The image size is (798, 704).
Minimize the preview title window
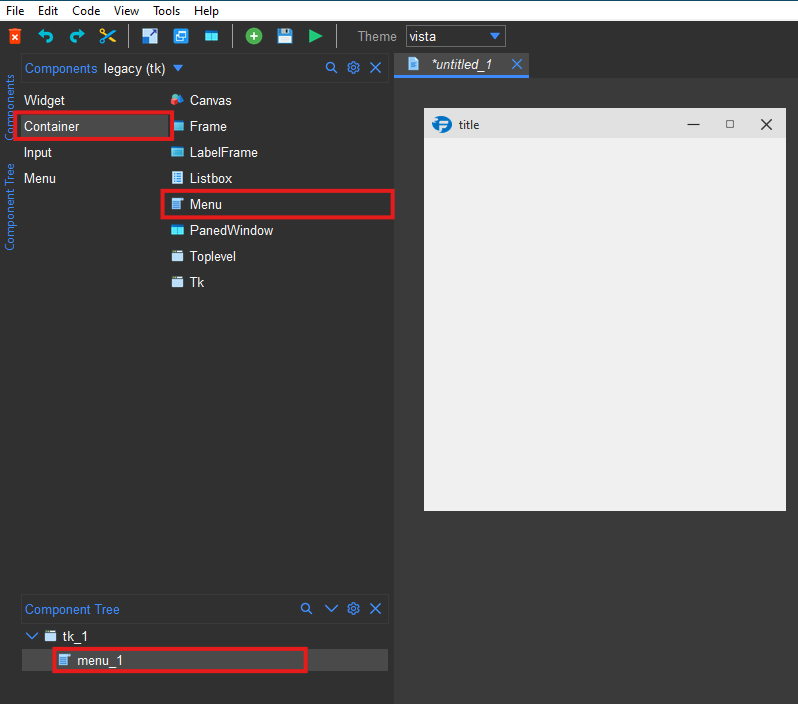tap(693, 124)
